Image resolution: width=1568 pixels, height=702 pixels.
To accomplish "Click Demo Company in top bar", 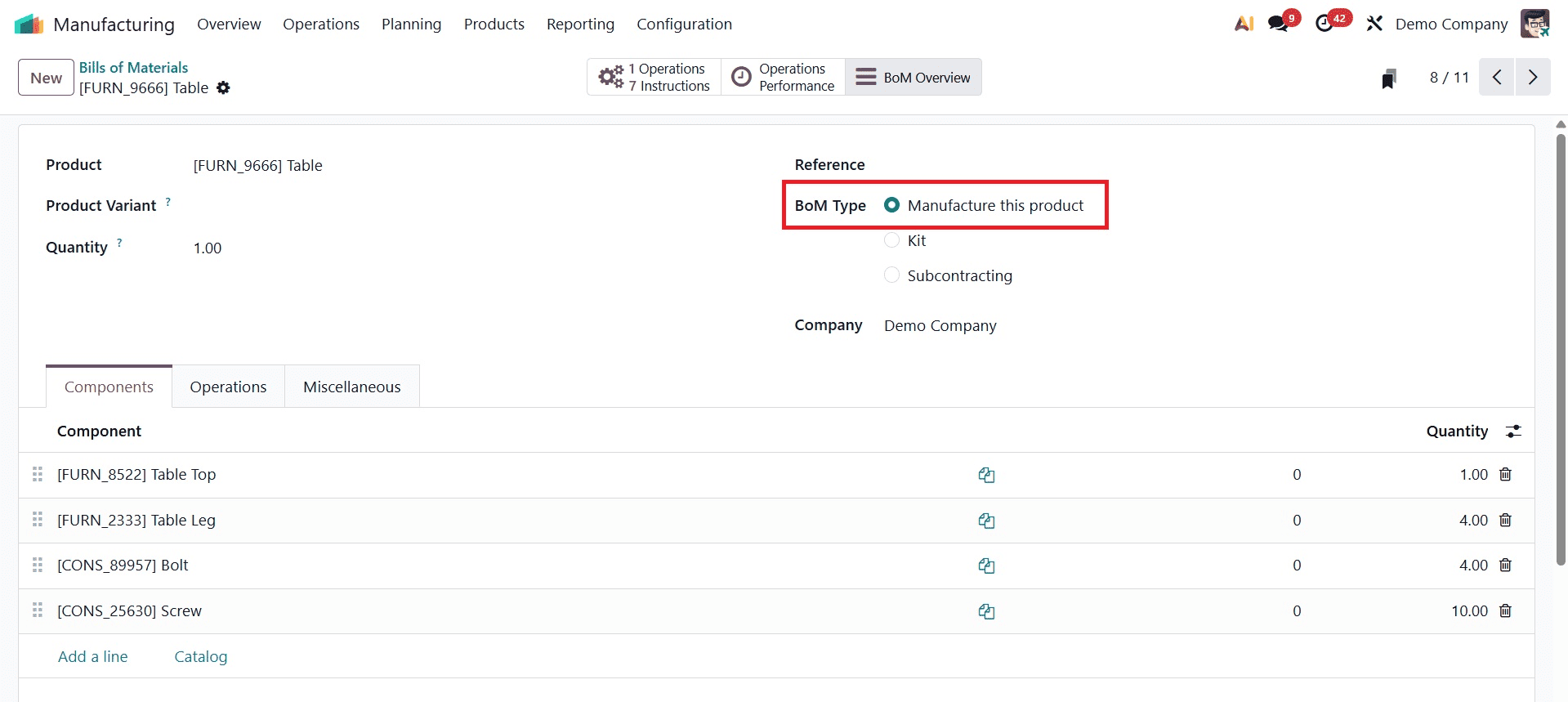I will [x=1451, y=25].
